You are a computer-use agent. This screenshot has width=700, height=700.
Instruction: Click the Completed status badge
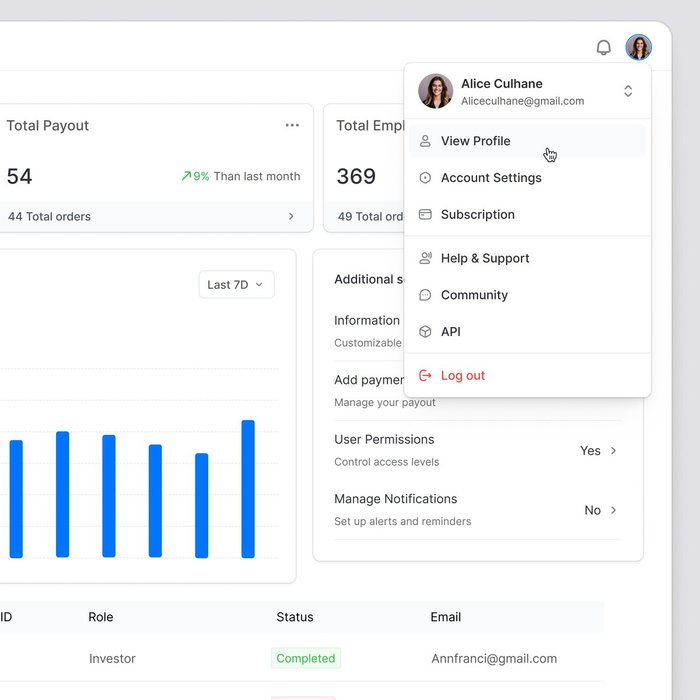point(306,658)
